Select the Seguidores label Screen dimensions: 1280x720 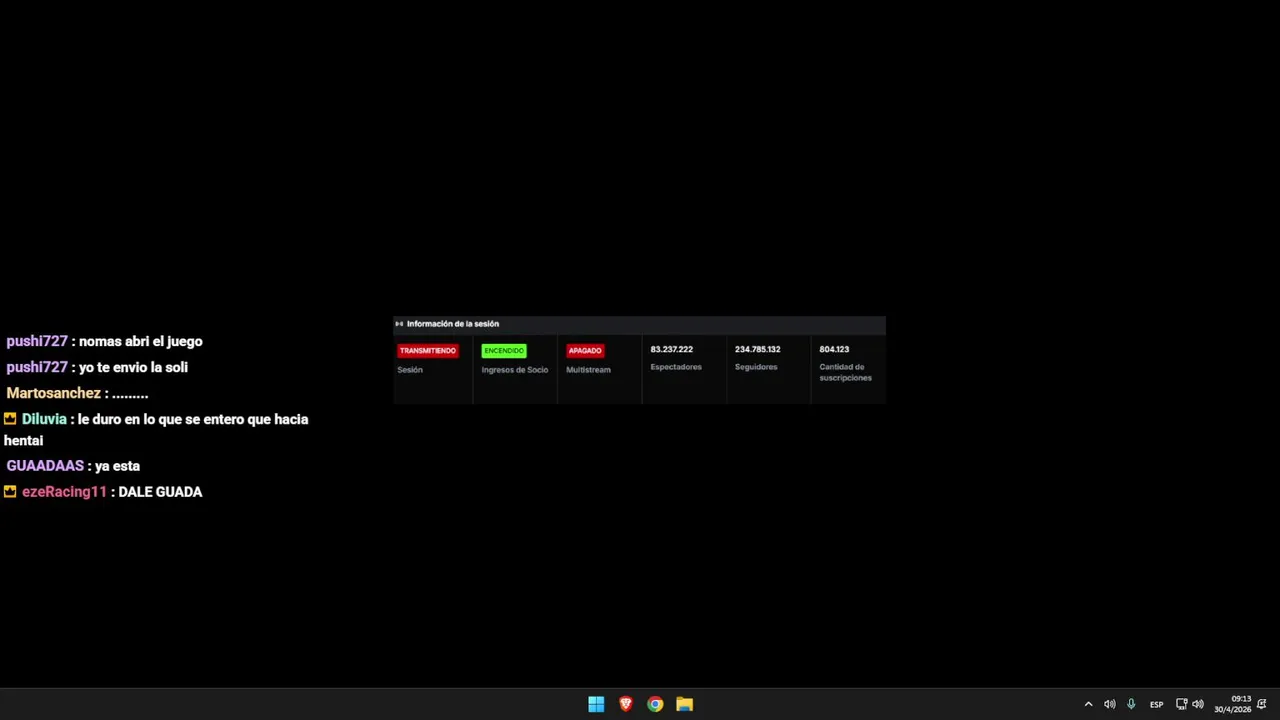click(x=756, y=367)
